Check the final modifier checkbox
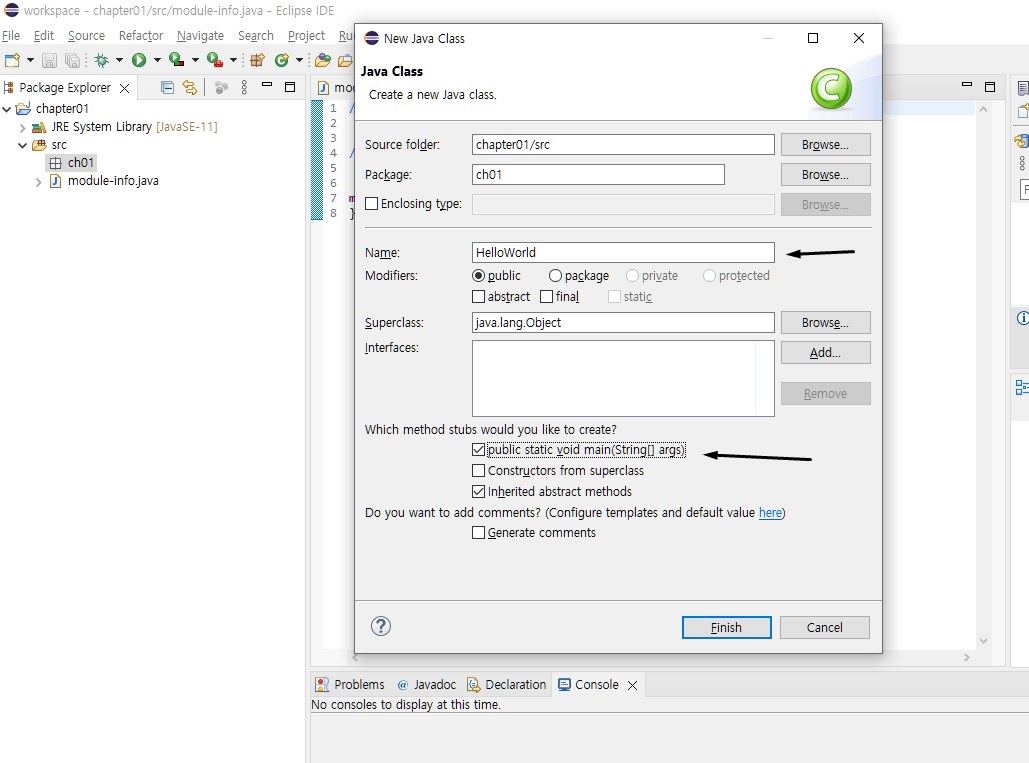This screenshot has height=763, width=1029. pyautogui.click(x=547, y=297)
